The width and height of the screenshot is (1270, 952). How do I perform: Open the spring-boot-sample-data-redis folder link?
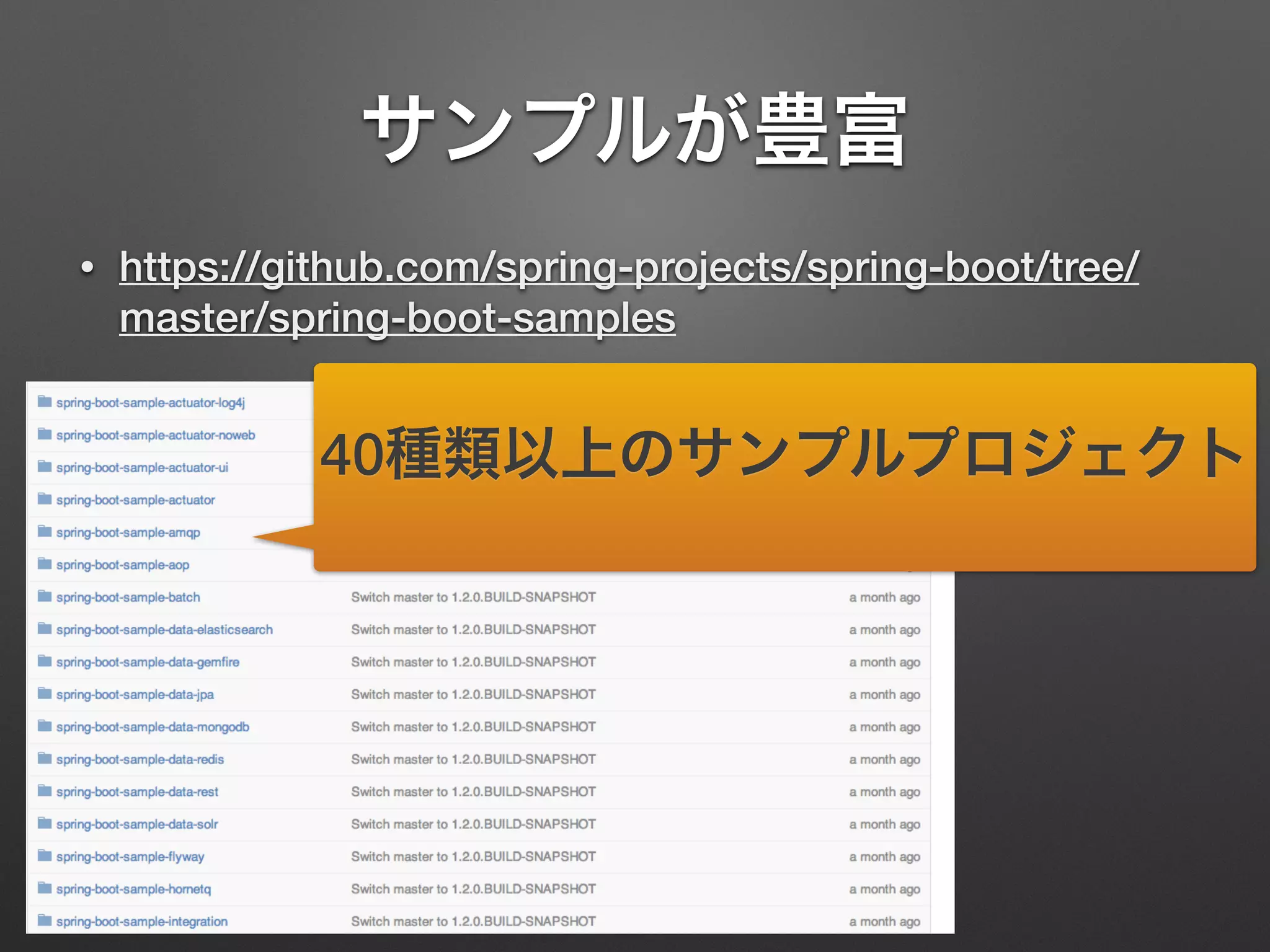tap(140, 759)
